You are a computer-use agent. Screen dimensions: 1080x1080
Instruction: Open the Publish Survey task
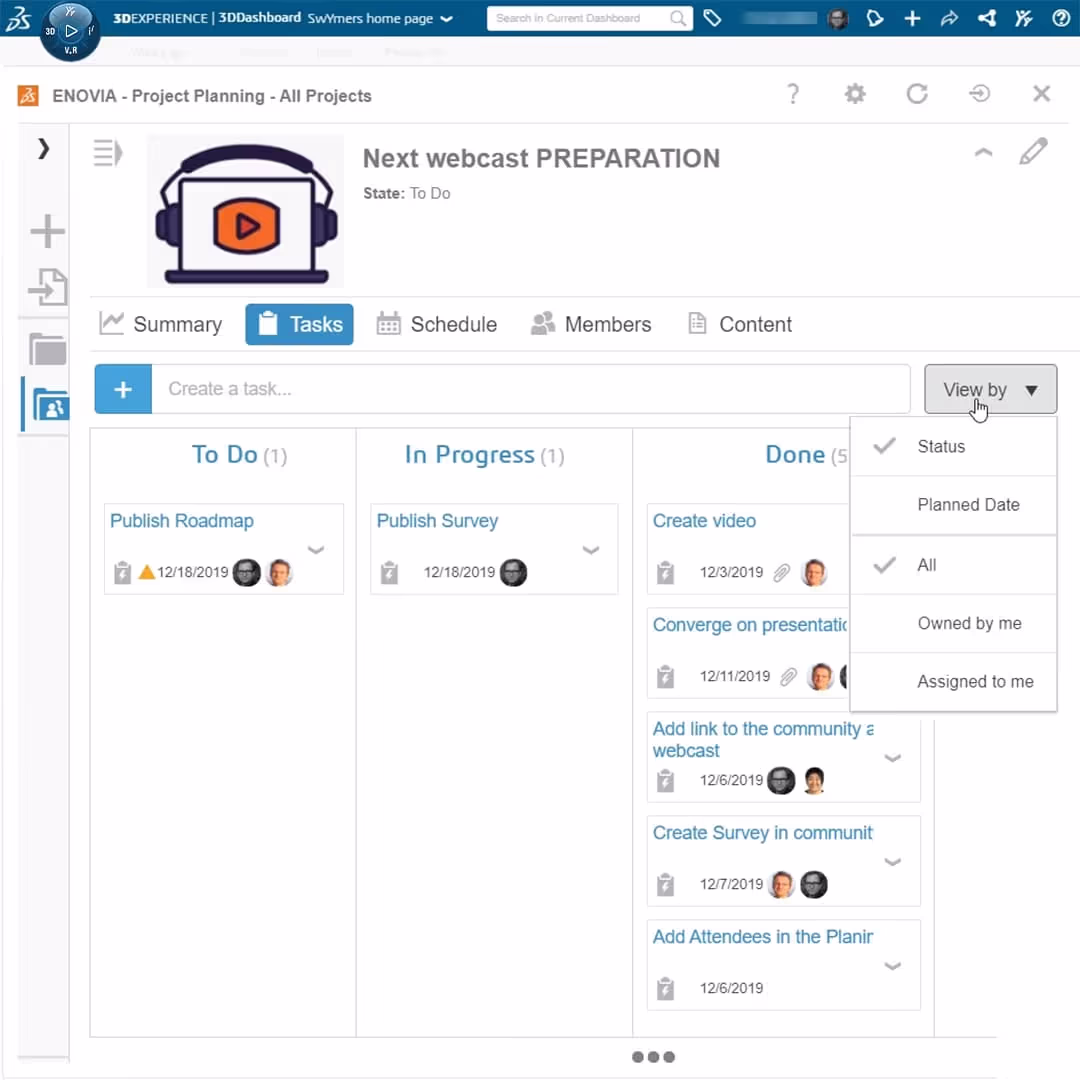437,521
